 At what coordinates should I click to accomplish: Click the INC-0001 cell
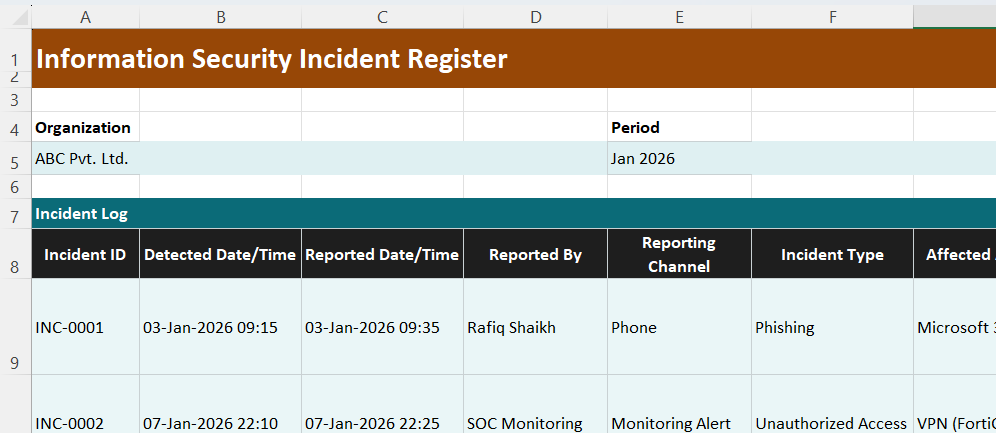[x=85, y=327]
